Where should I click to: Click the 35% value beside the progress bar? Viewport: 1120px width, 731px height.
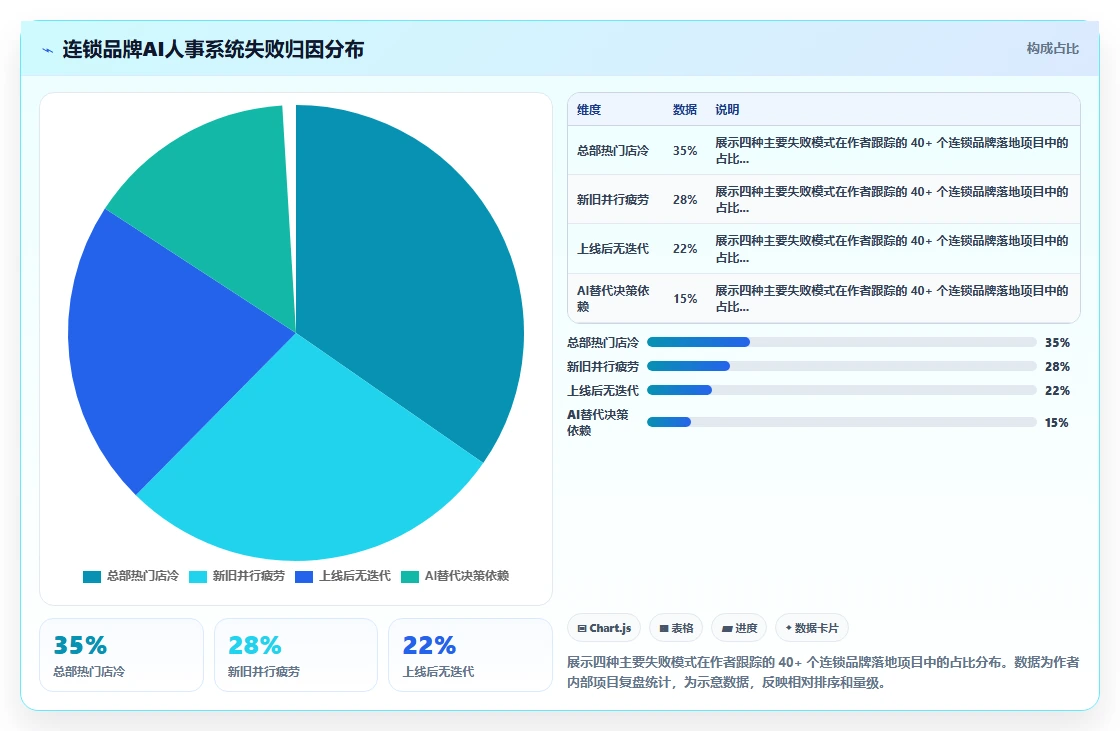(1056, 342)
